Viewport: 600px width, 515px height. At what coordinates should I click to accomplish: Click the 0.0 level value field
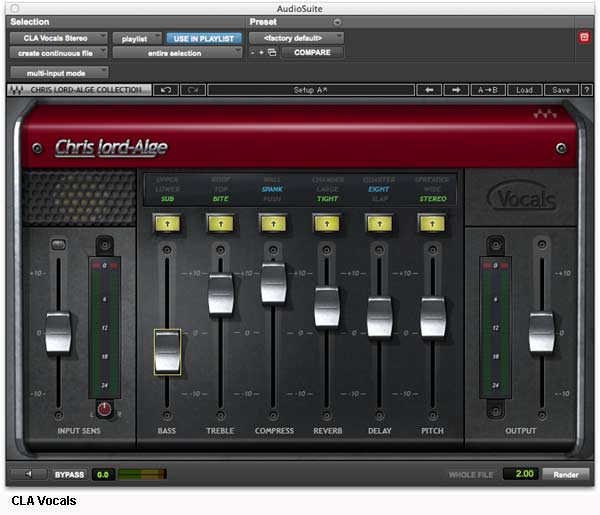pyautogui.click(x=103, y=474)
